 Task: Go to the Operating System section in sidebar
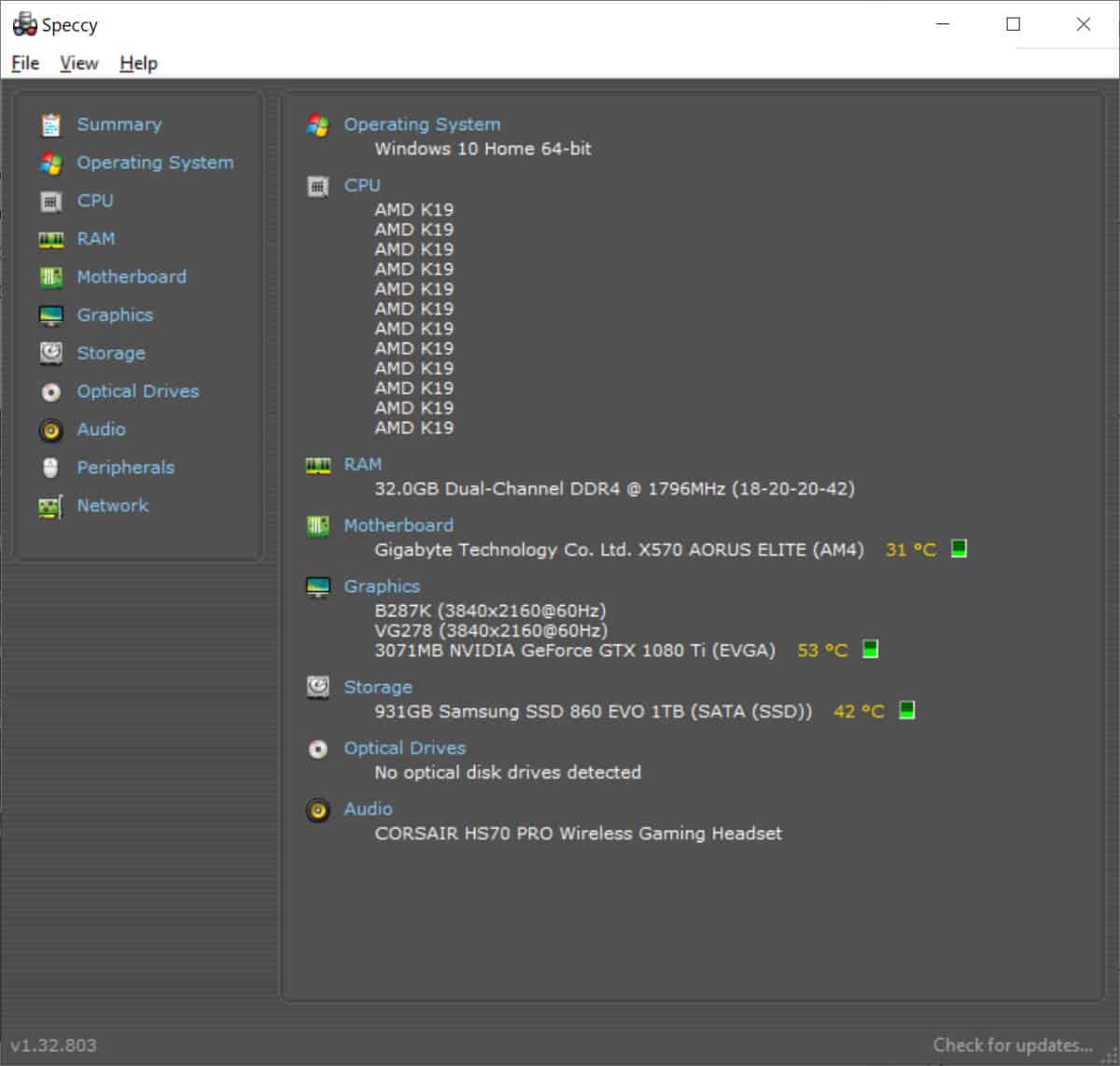coord(155,162)
